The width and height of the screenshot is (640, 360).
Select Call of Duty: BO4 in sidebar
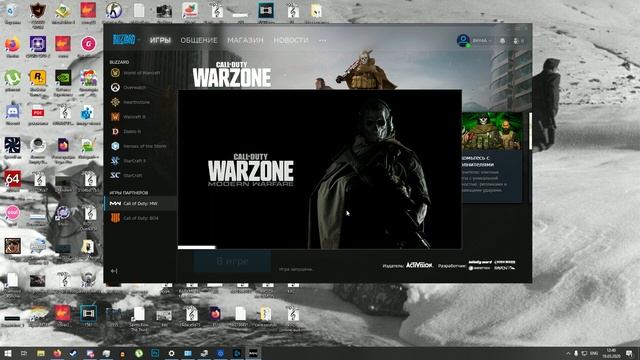(140, 218)
